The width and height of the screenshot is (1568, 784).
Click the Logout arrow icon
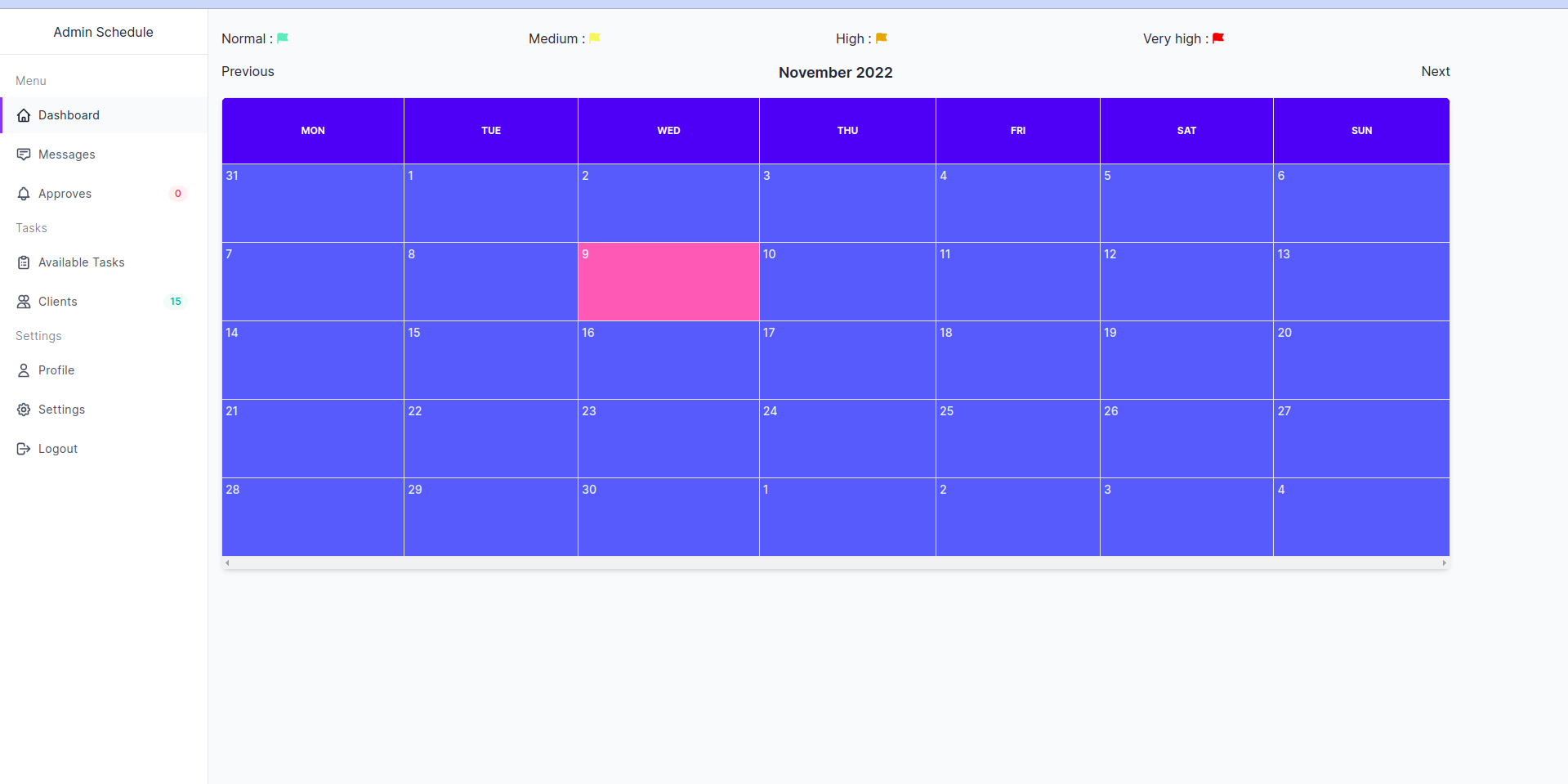click(x=24, y=449)
